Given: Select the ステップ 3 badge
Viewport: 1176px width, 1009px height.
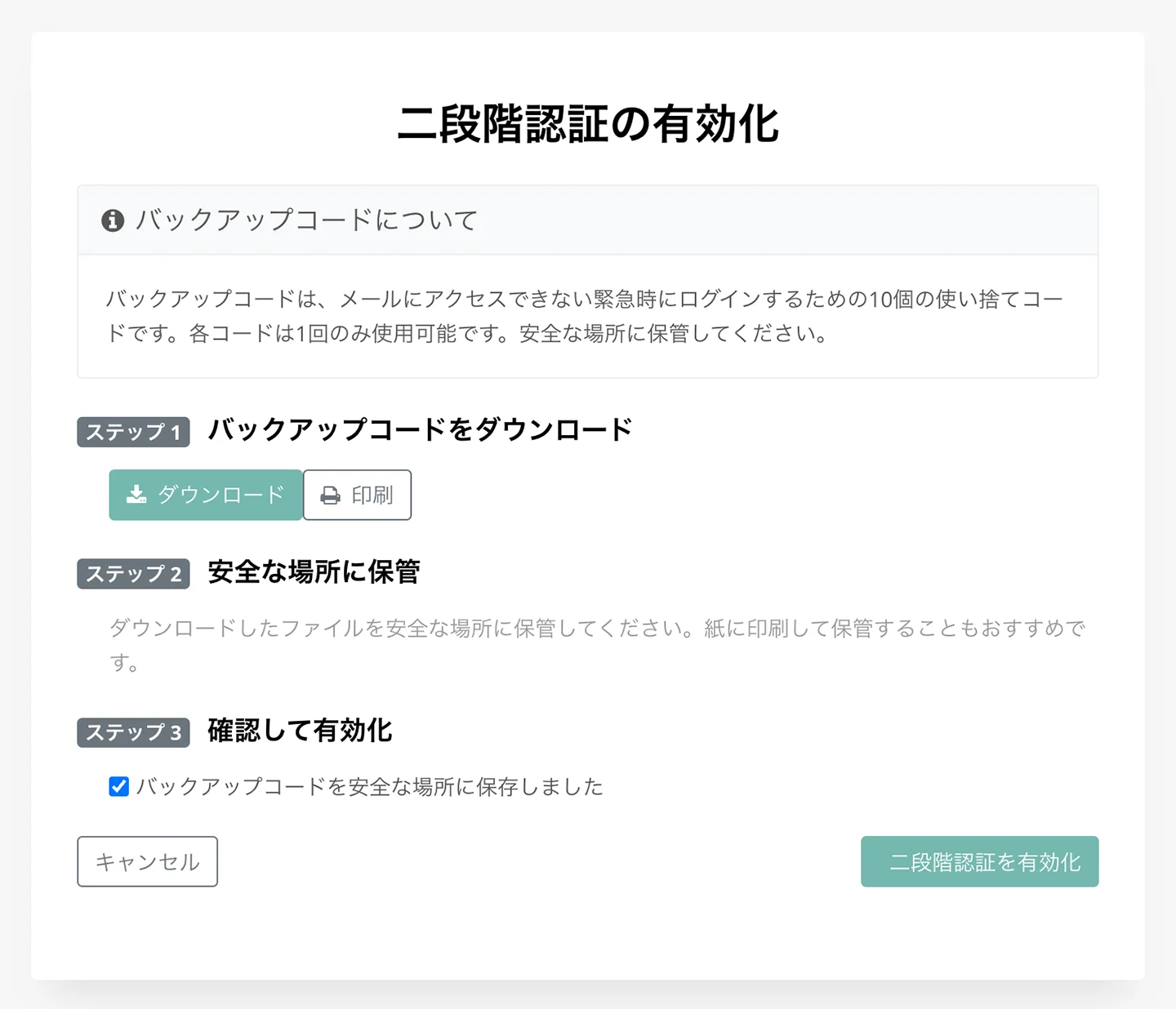Looking at the screenshot, I should point(132,732).
